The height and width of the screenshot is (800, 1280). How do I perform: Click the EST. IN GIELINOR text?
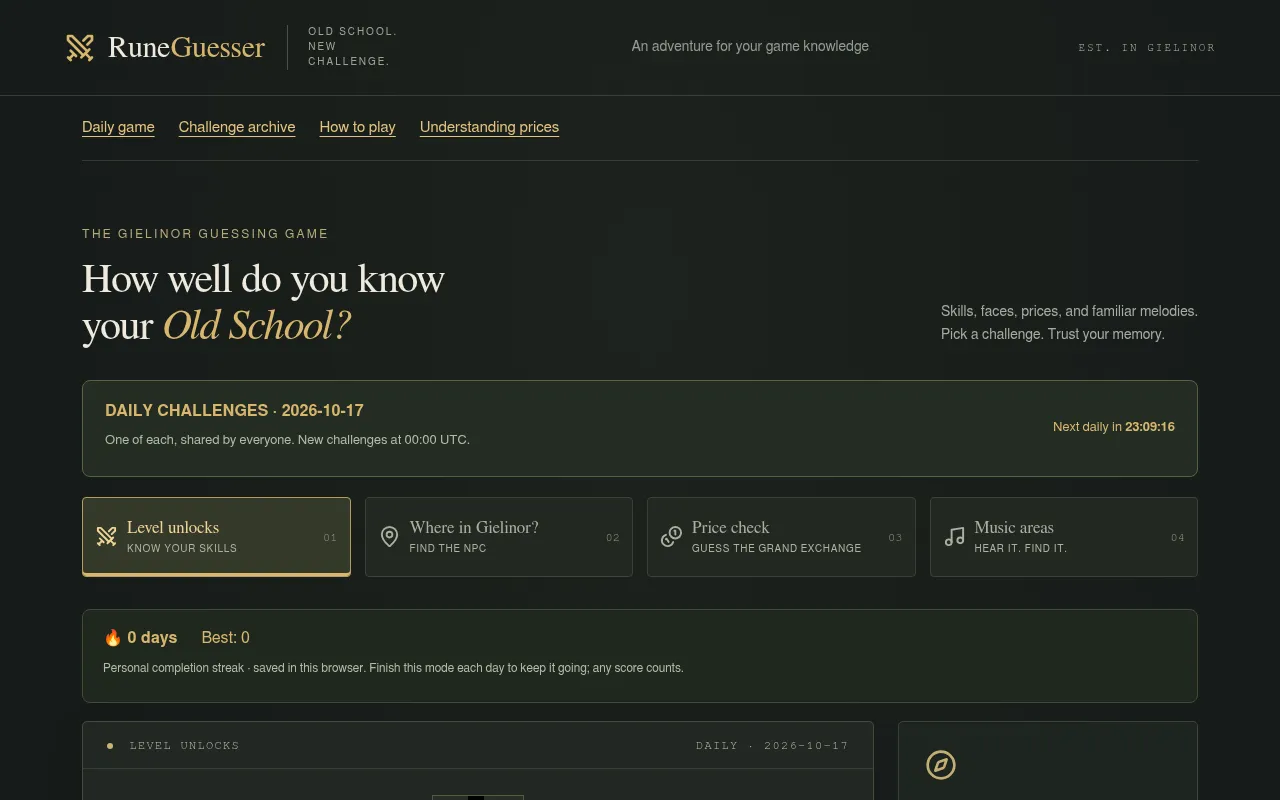tap(1147, 48)
